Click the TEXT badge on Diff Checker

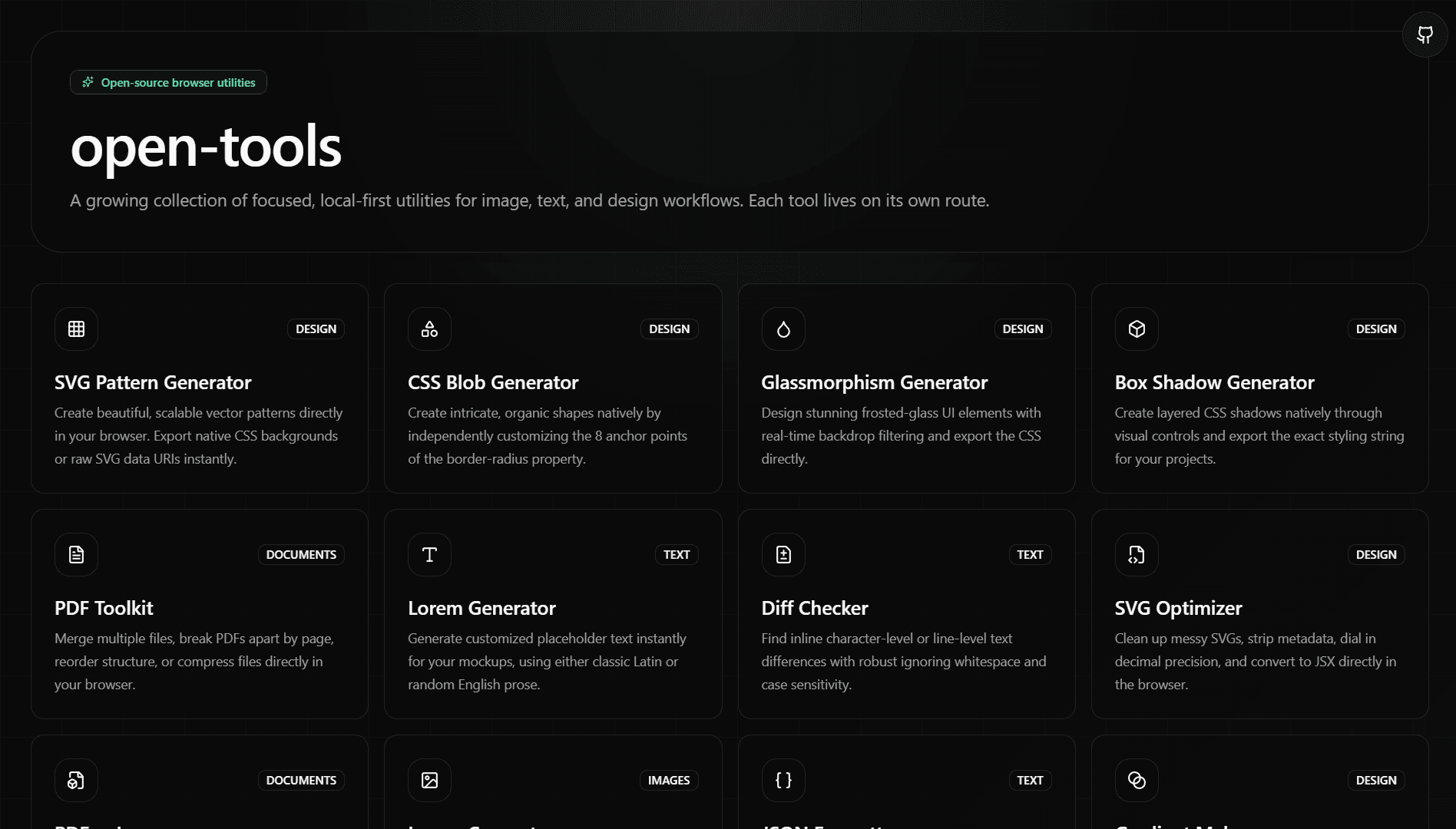pyautogui.click(x=1030, y=554)
